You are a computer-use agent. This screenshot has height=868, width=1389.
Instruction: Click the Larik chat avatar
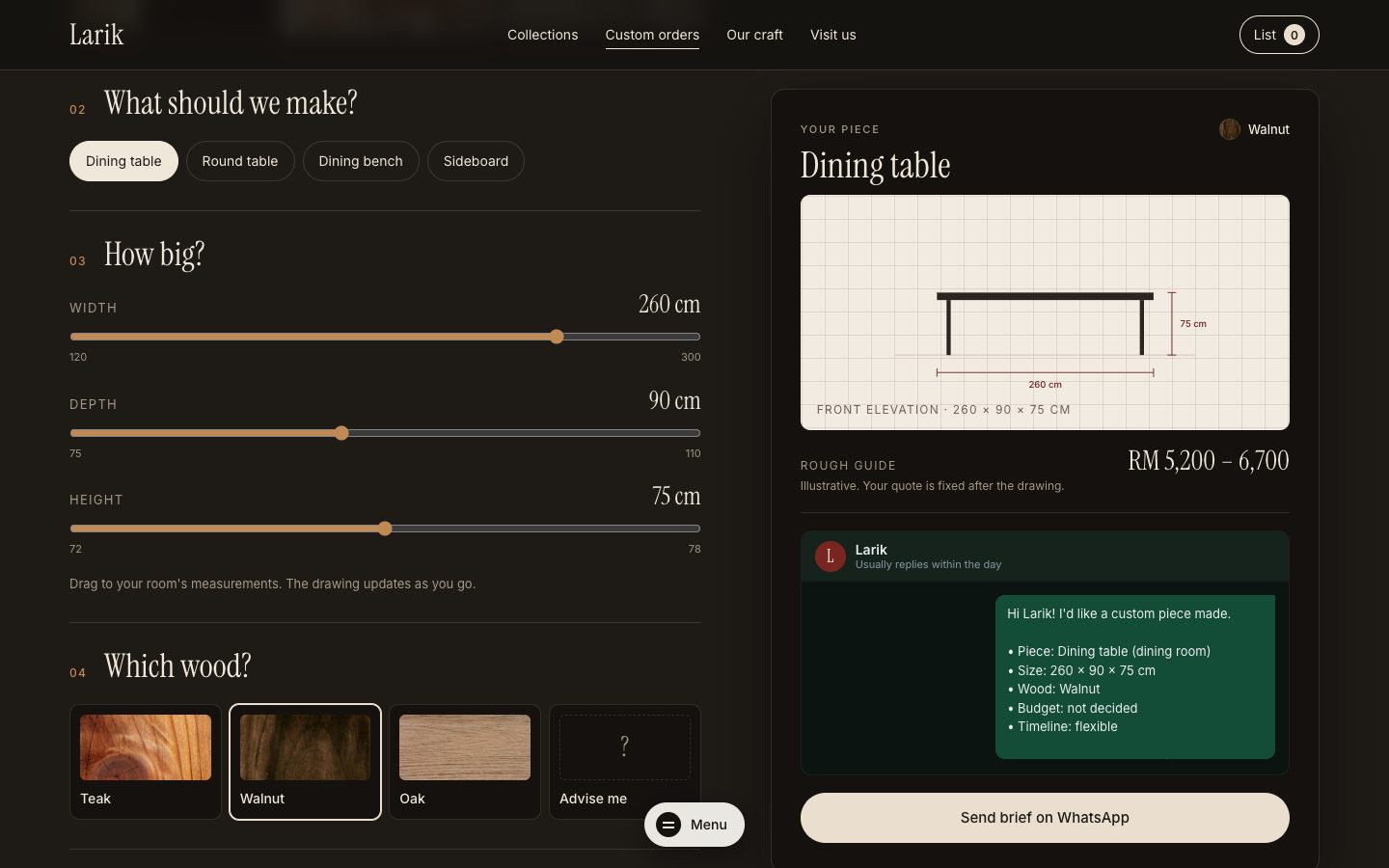(x=831, y=556)
